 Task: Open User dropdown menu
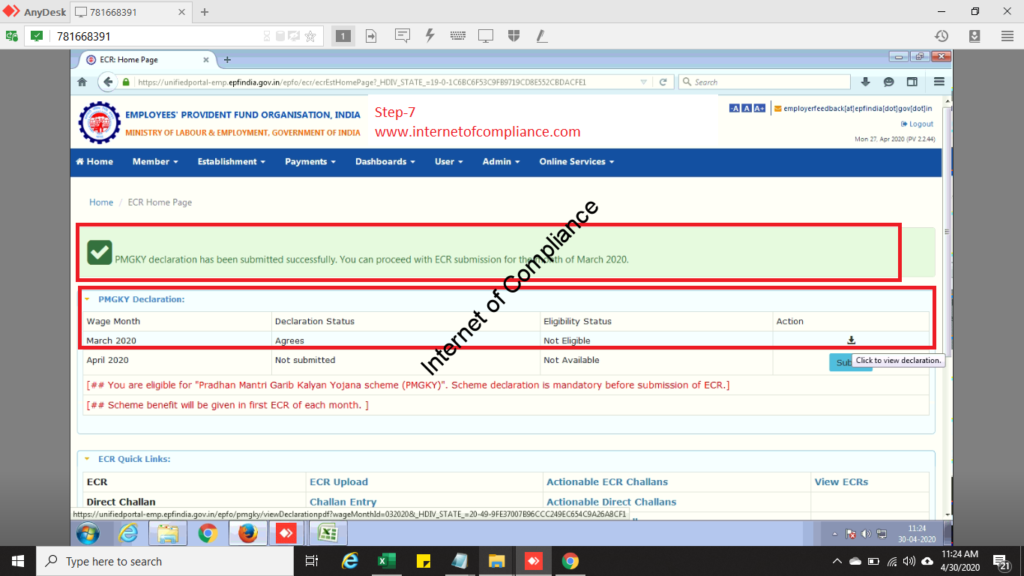coord(449,162)
